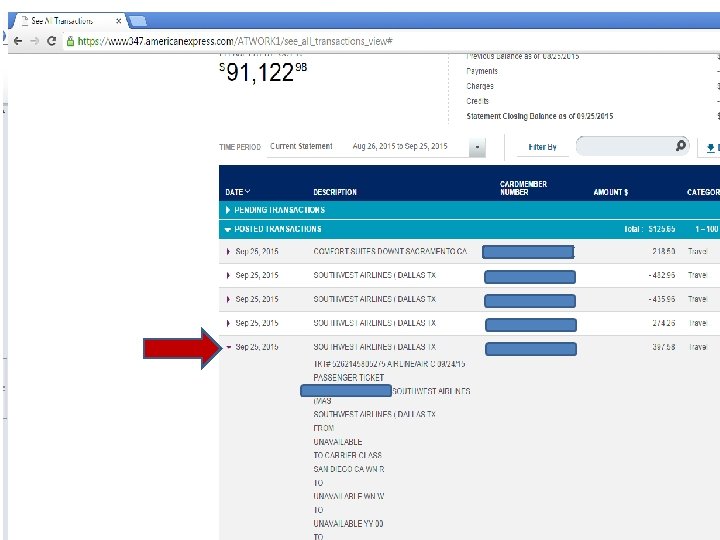Click the download arrow icon
The width and height of the screenshot is (720, 540).
710,147
